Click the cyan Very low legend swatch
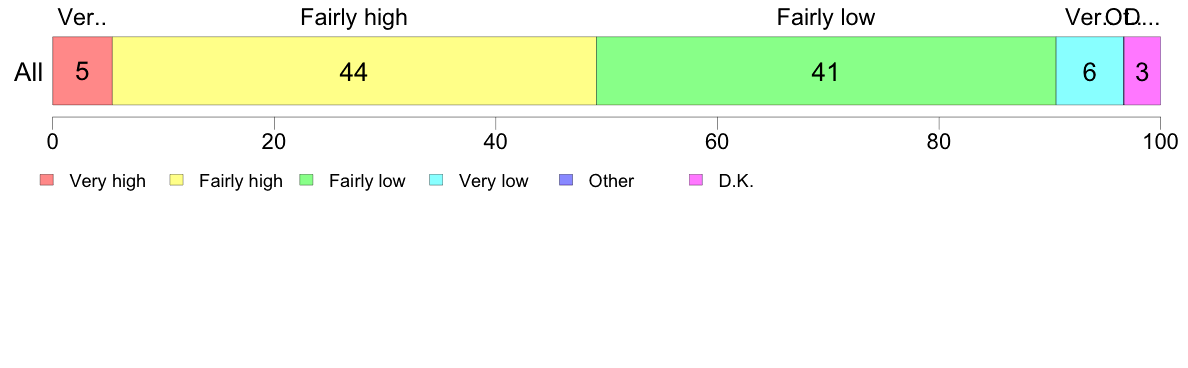 click(436, 180)
